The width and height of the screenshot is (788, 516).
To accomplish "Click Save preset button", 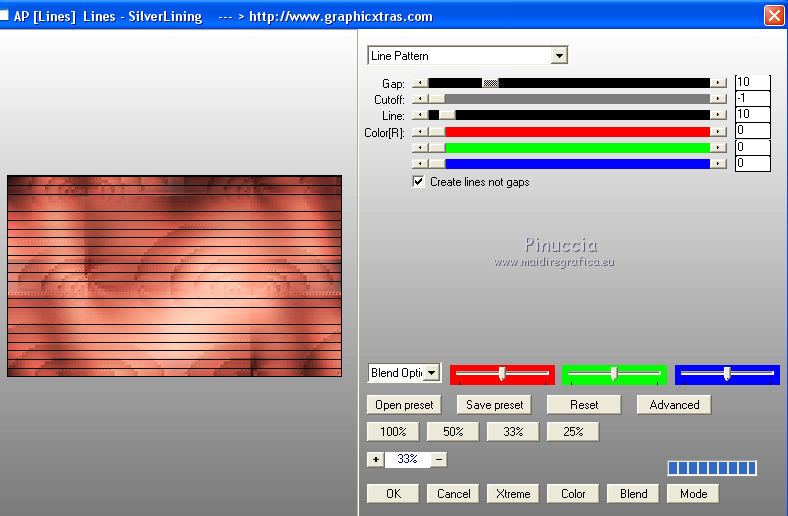I will 494,405.
